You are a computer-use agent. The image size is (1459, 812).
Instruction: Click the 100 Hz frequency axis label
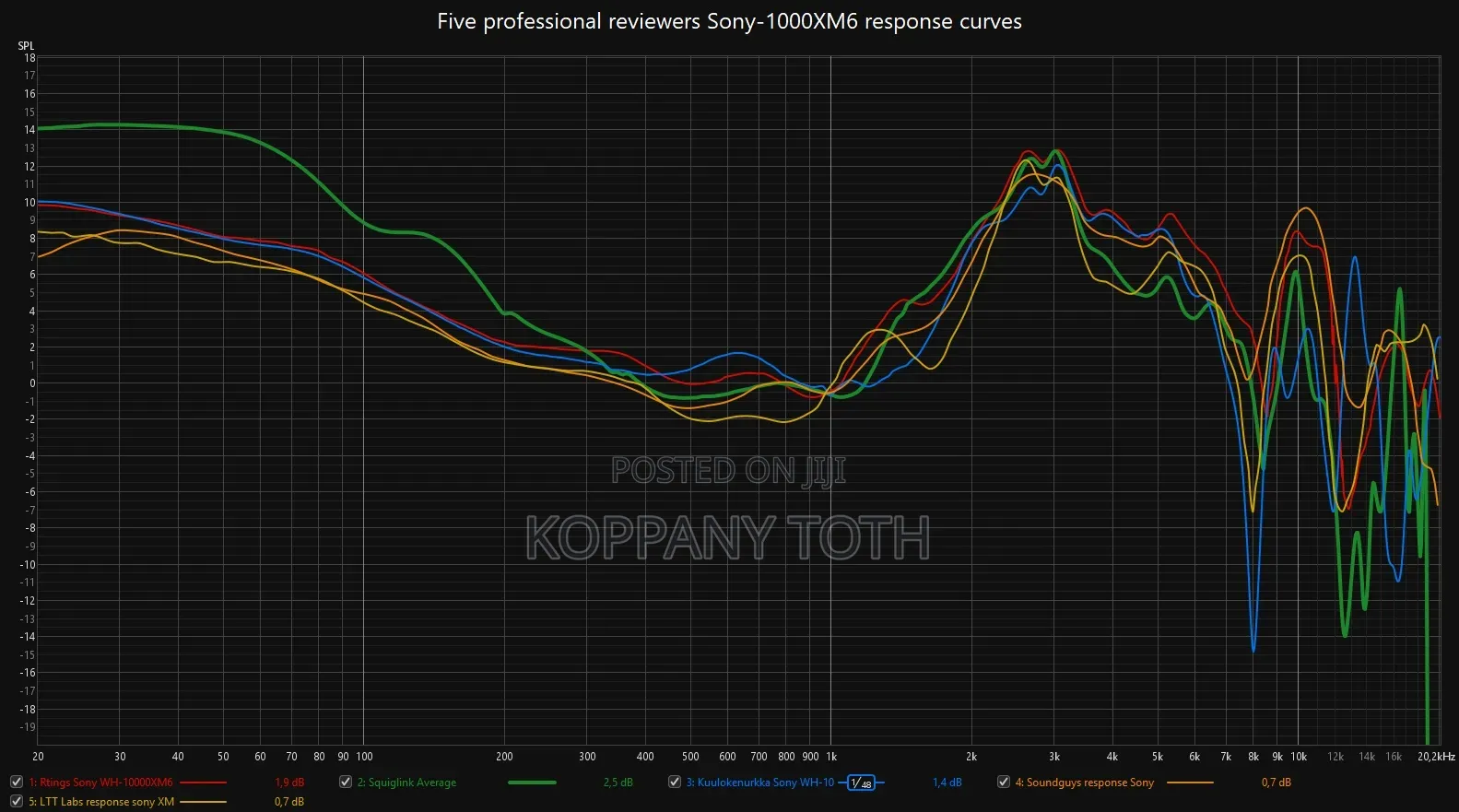364,757
